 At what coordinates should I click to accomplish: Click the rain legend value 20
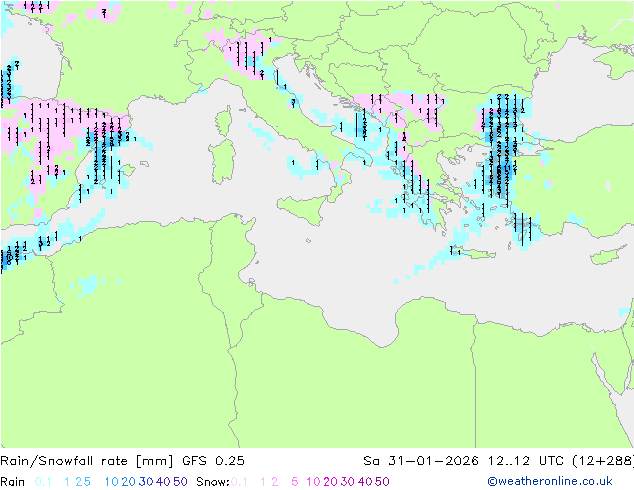[x=128, y=482]
